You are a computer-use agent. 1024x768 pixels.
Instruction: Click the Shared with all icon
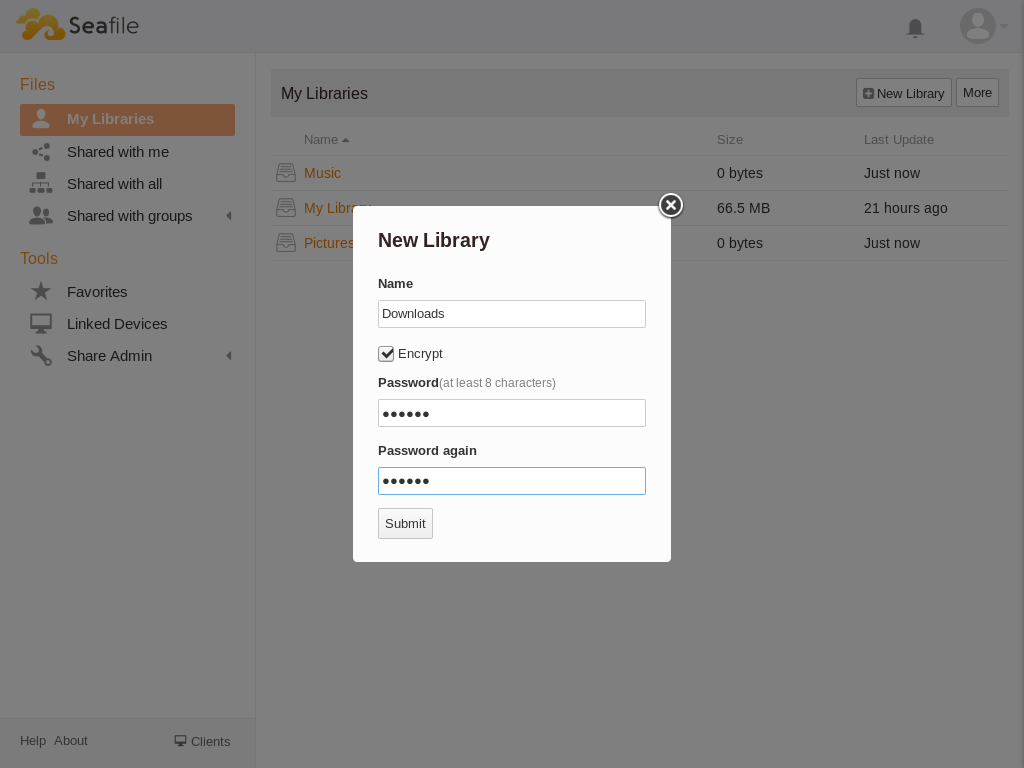click(x=41, y=184)
